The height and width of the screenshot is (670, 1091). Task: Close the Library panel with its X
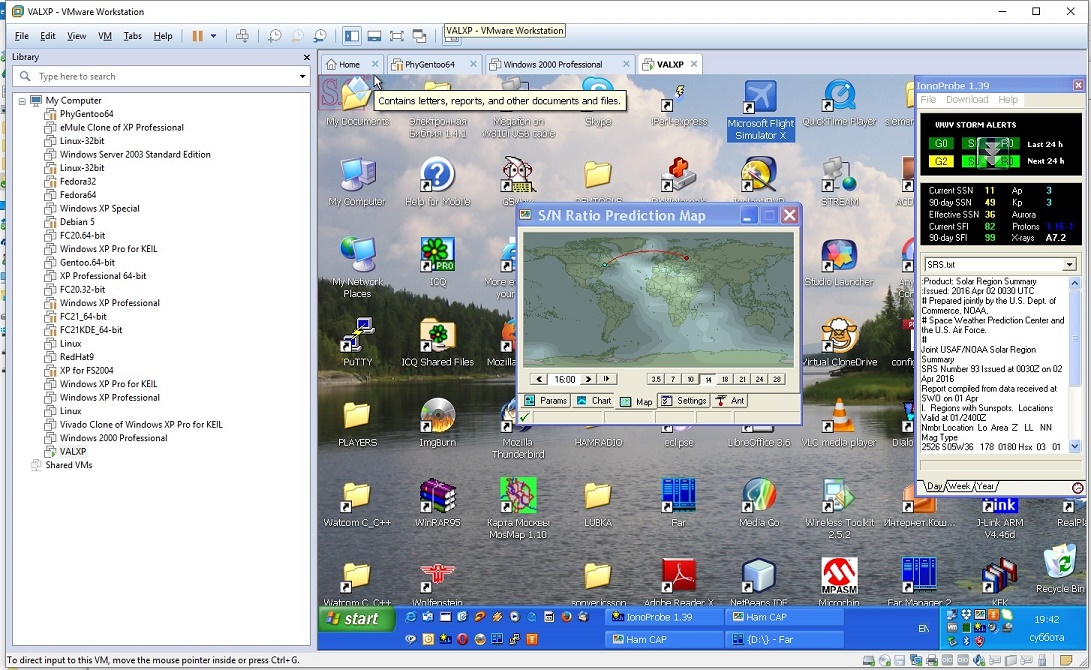pyautogui.click(x=306, y=57)
